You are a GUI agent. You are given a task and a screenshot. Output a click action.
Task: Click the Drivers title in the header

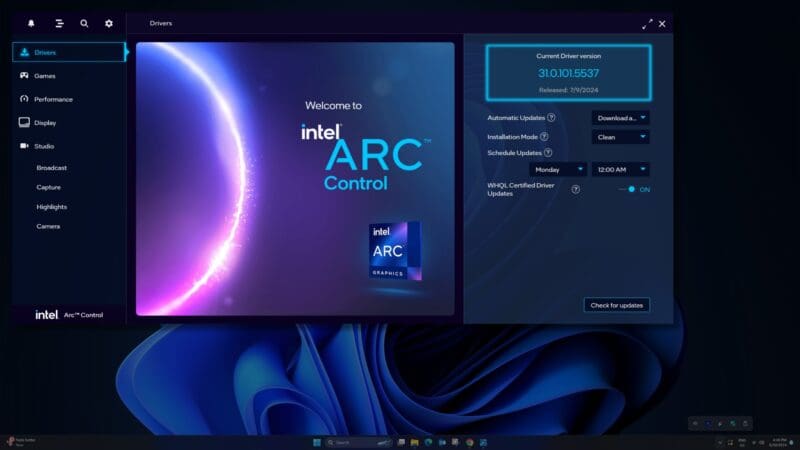(161, 23)
